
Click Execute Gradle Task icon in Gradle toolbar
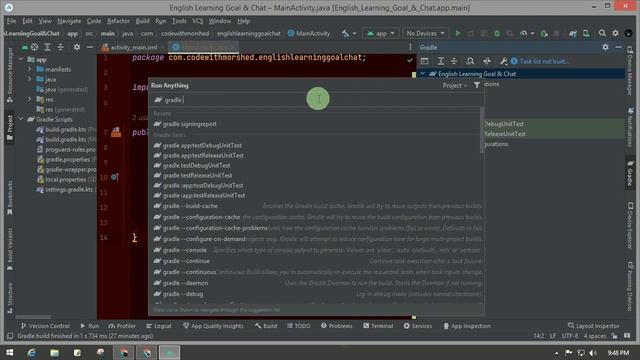coord(424,61)
